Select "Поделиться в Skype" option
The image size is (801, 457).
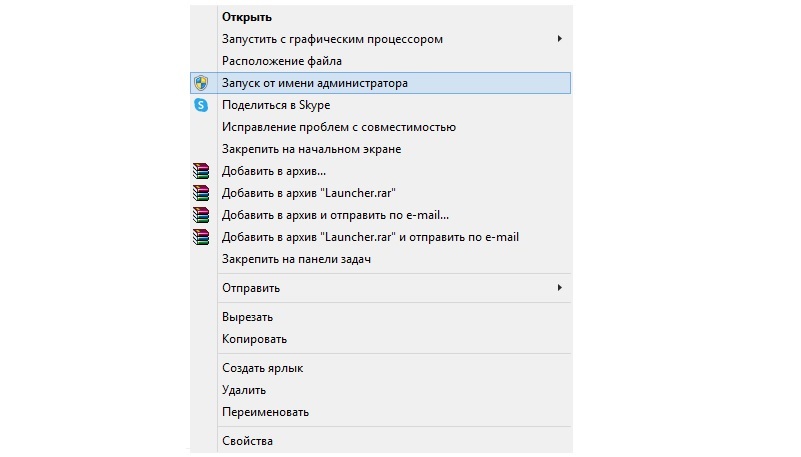point(276,105)
